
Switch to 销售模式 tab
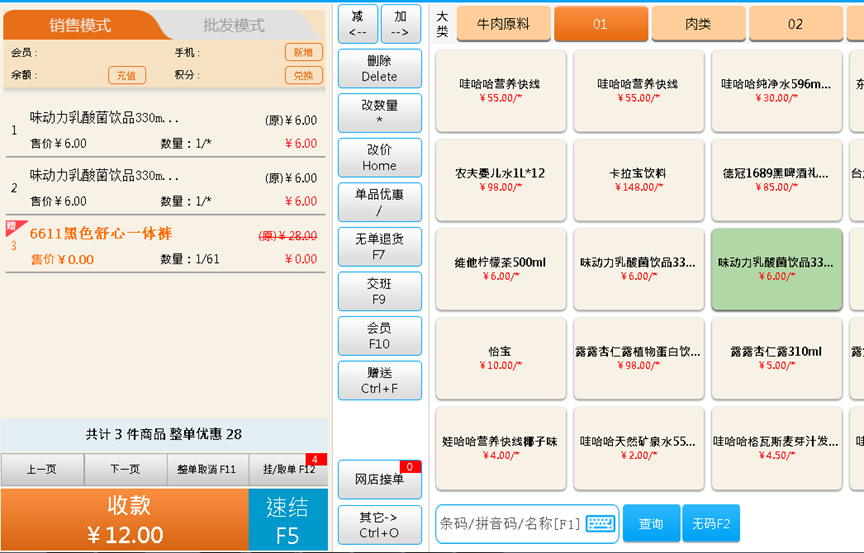point(80,25)
